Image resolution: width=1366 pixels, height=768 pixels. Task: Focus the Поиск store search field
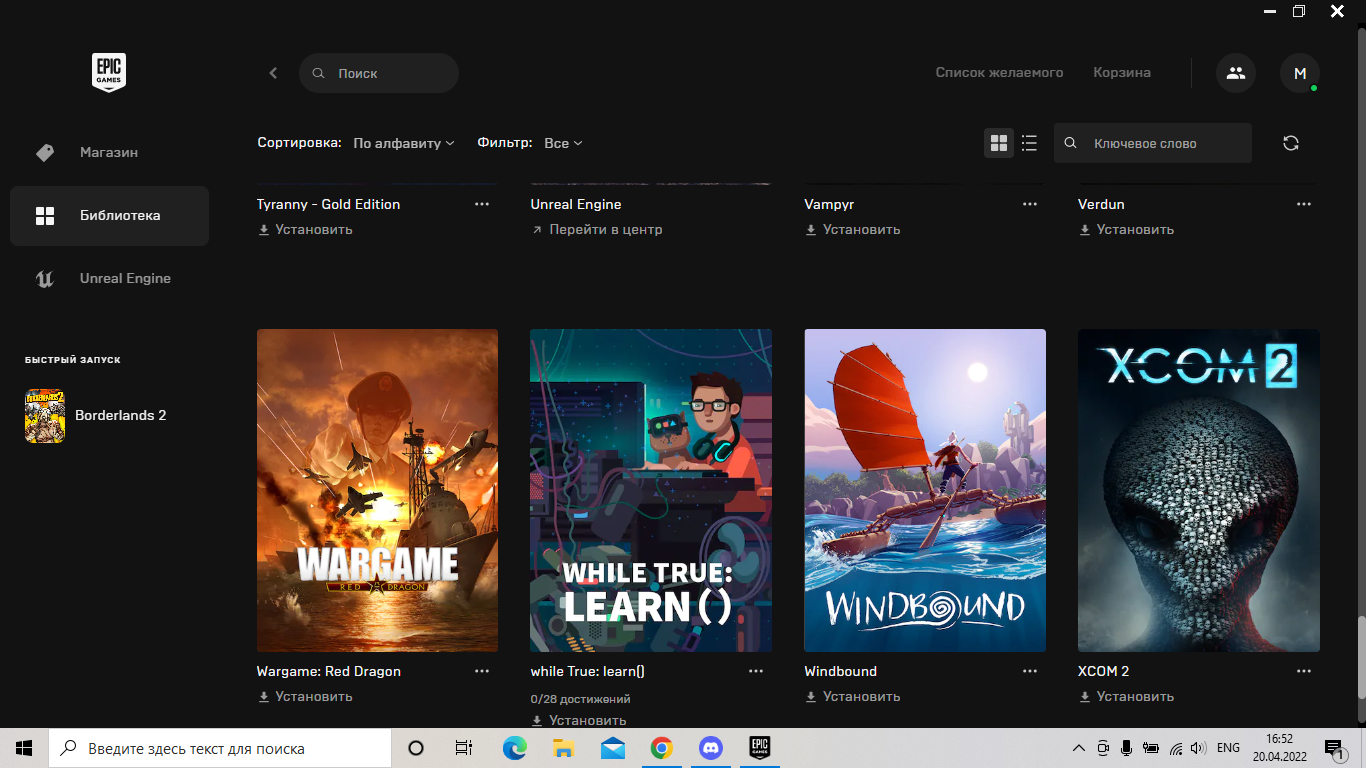click(379, 73)
